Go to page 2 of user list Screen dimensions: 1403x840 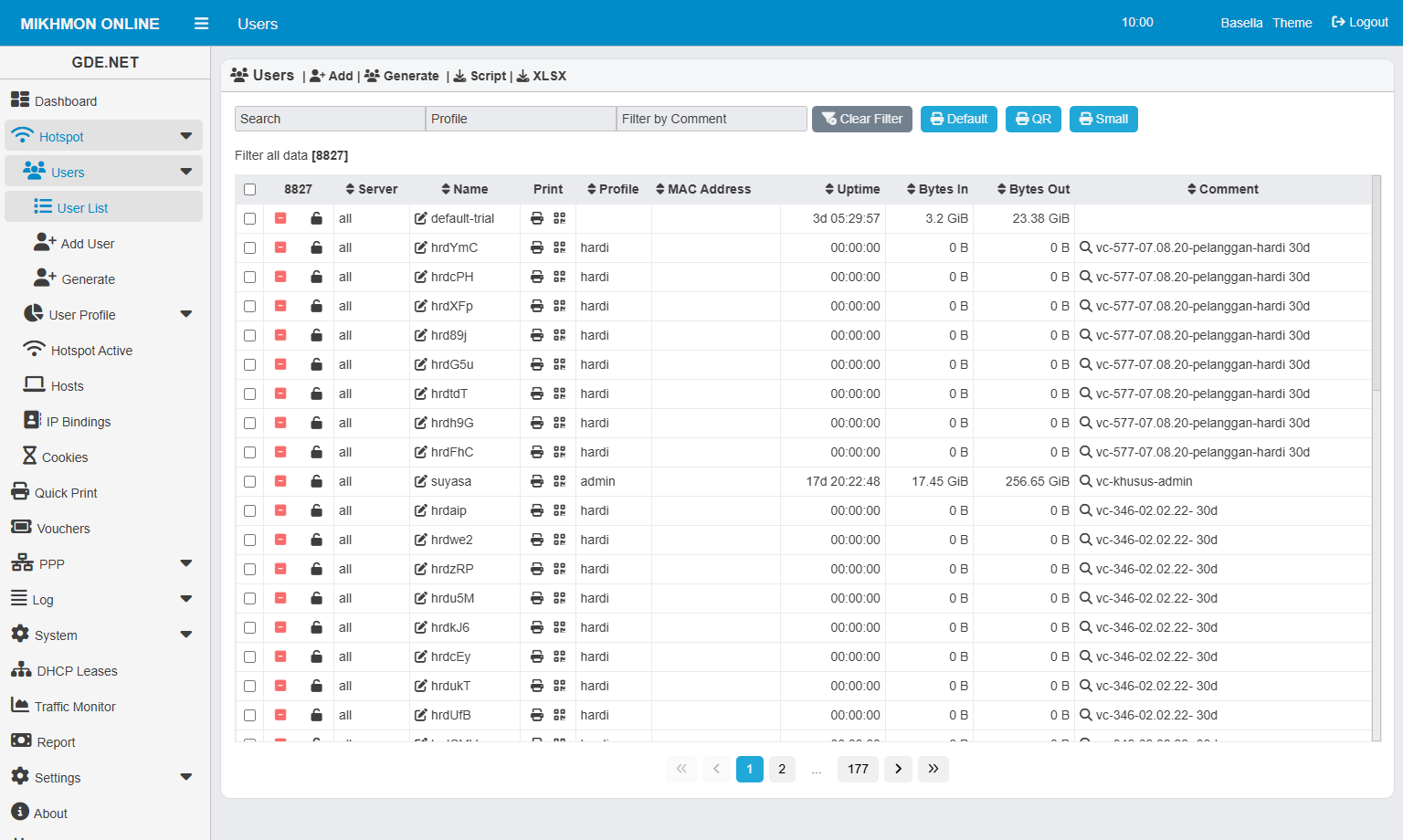[x=782, y=769]
